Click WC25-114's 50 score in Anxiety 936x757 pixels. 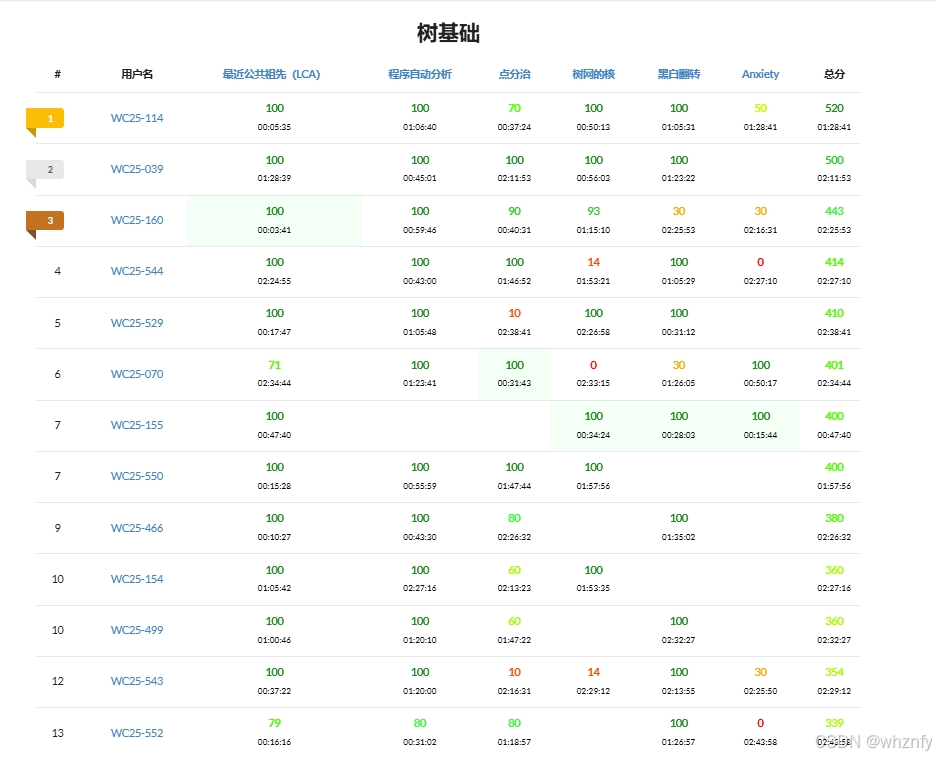point(760,108)
